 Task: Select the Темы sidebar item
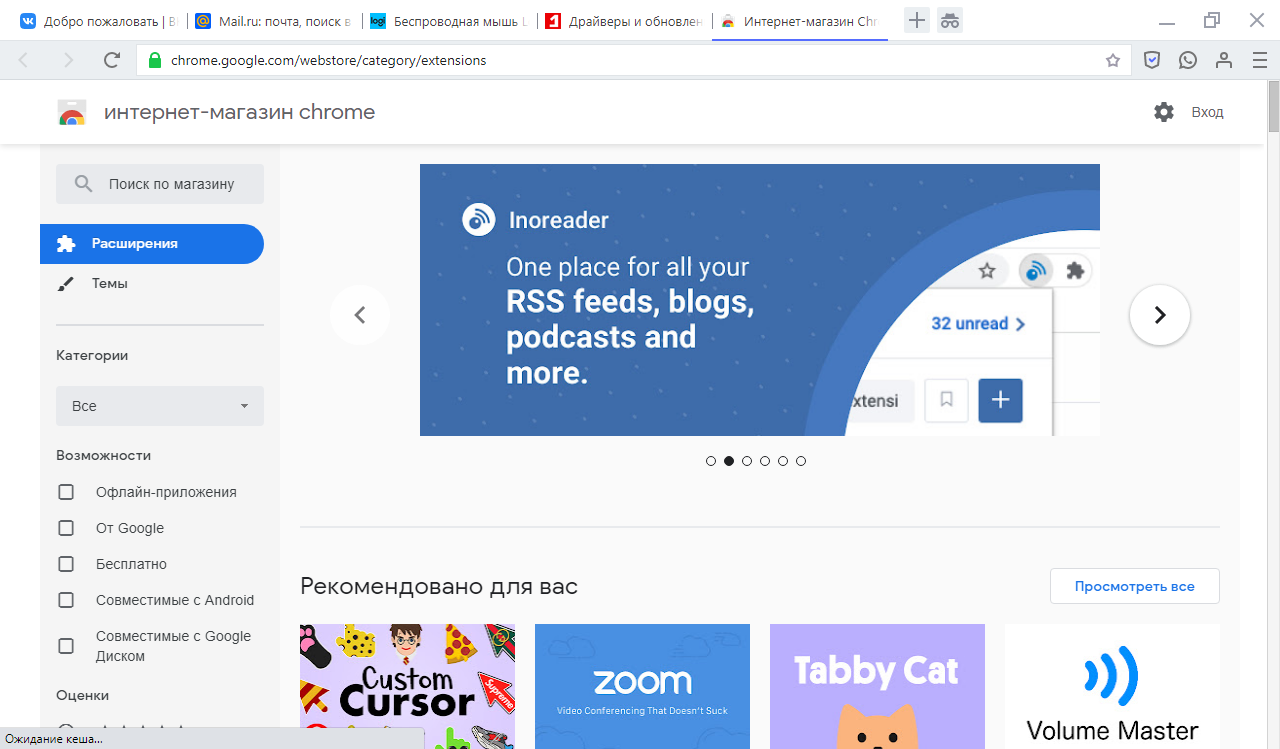[110, 283]
